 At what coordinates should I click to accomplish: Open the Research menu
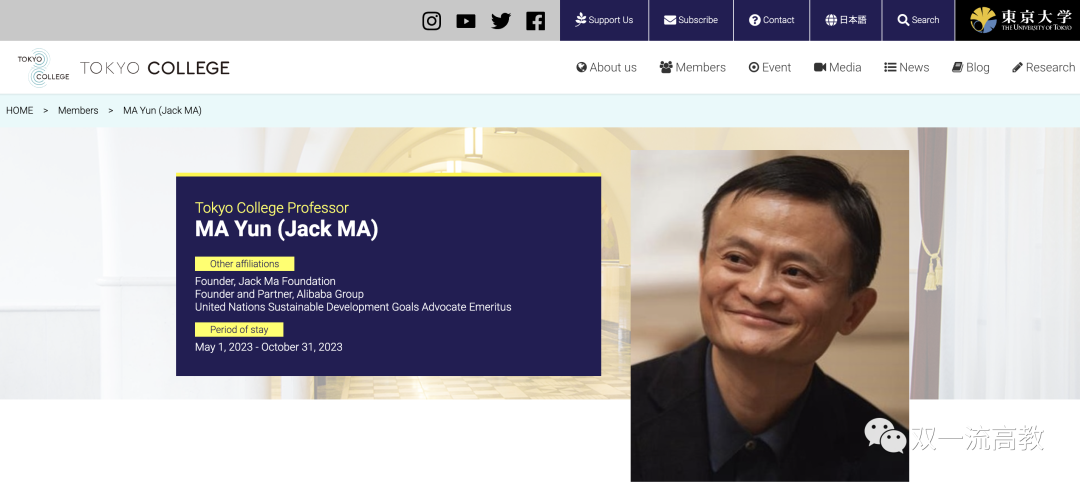click(x=1043, y=67)
